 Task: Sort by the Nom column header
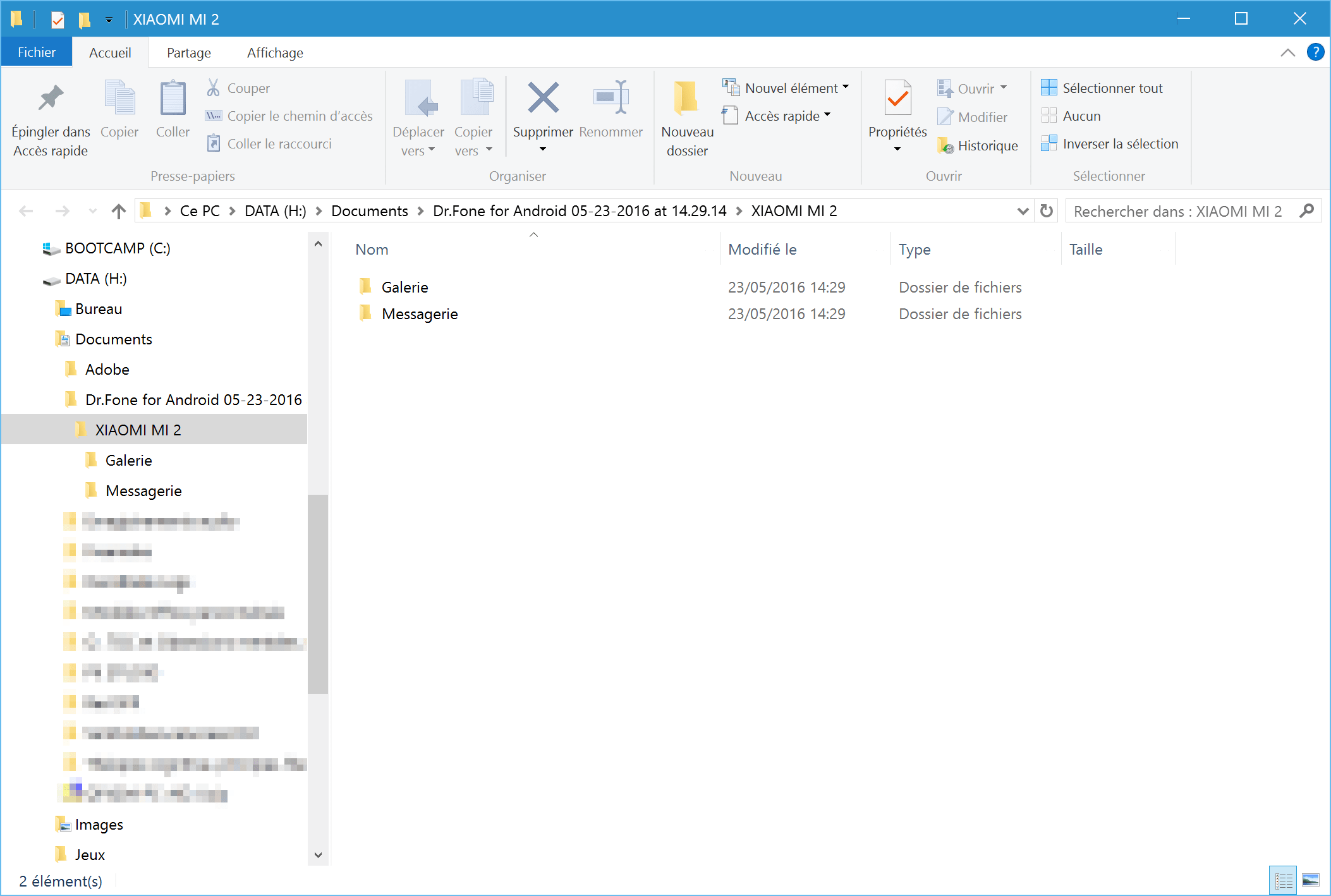pyautogui.click(x=372, y=250)
